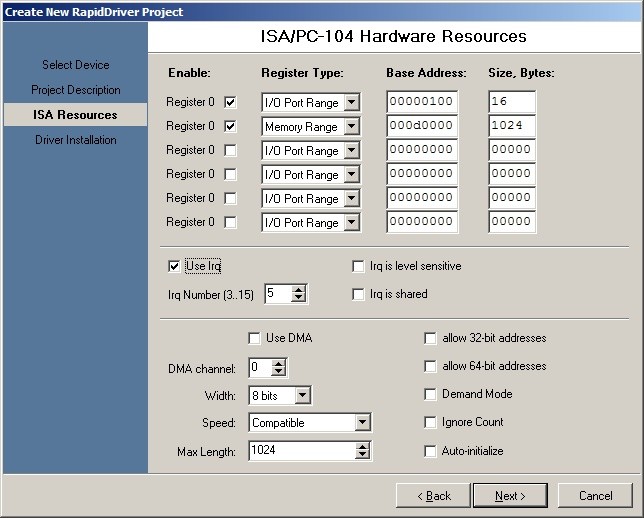
Task: Turn on Demand Mode
Action: (x=430, y=394)
